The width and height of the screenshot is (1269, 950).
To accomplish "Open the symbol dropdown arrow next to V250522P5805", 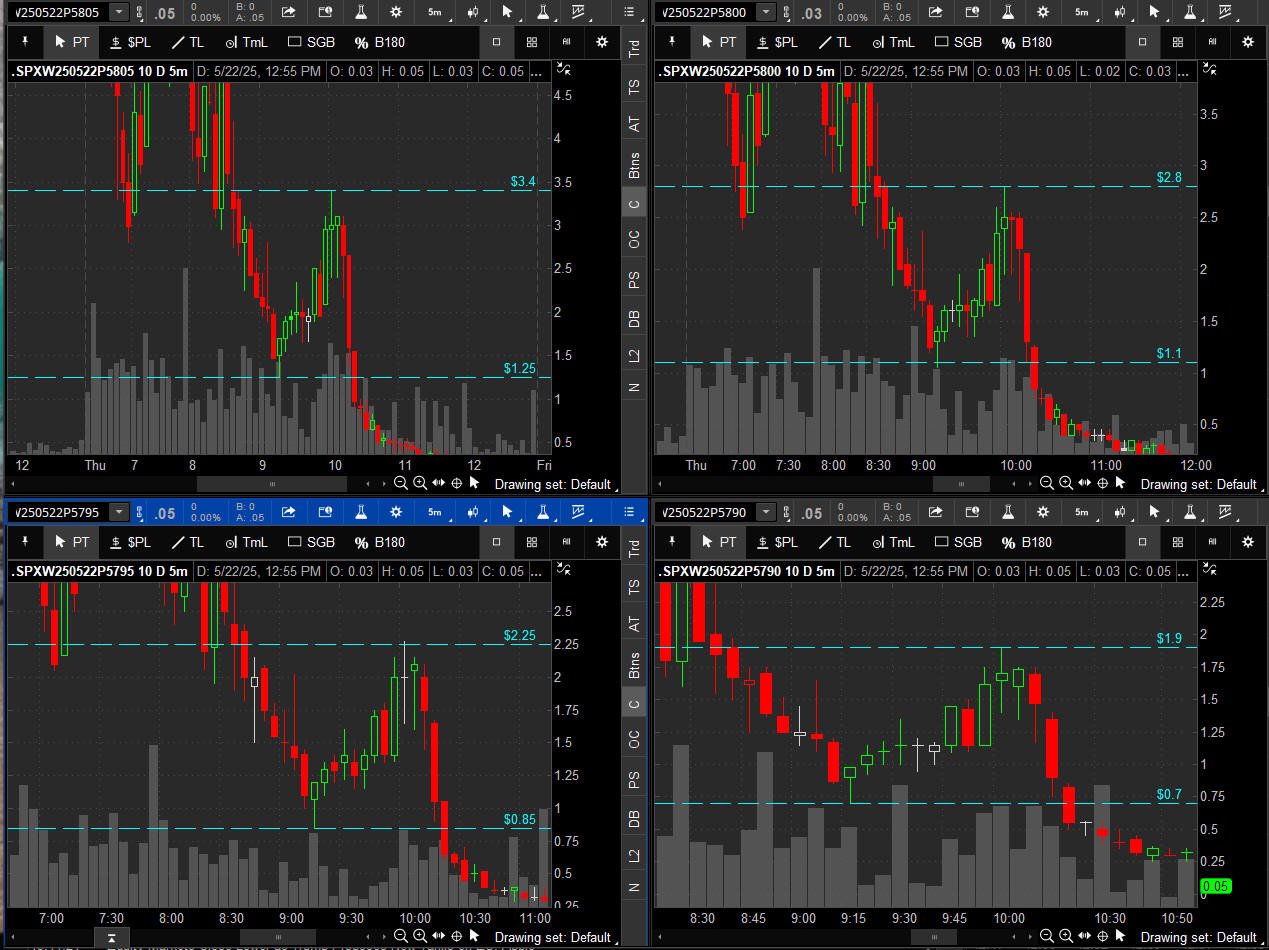I will (119, 12).
